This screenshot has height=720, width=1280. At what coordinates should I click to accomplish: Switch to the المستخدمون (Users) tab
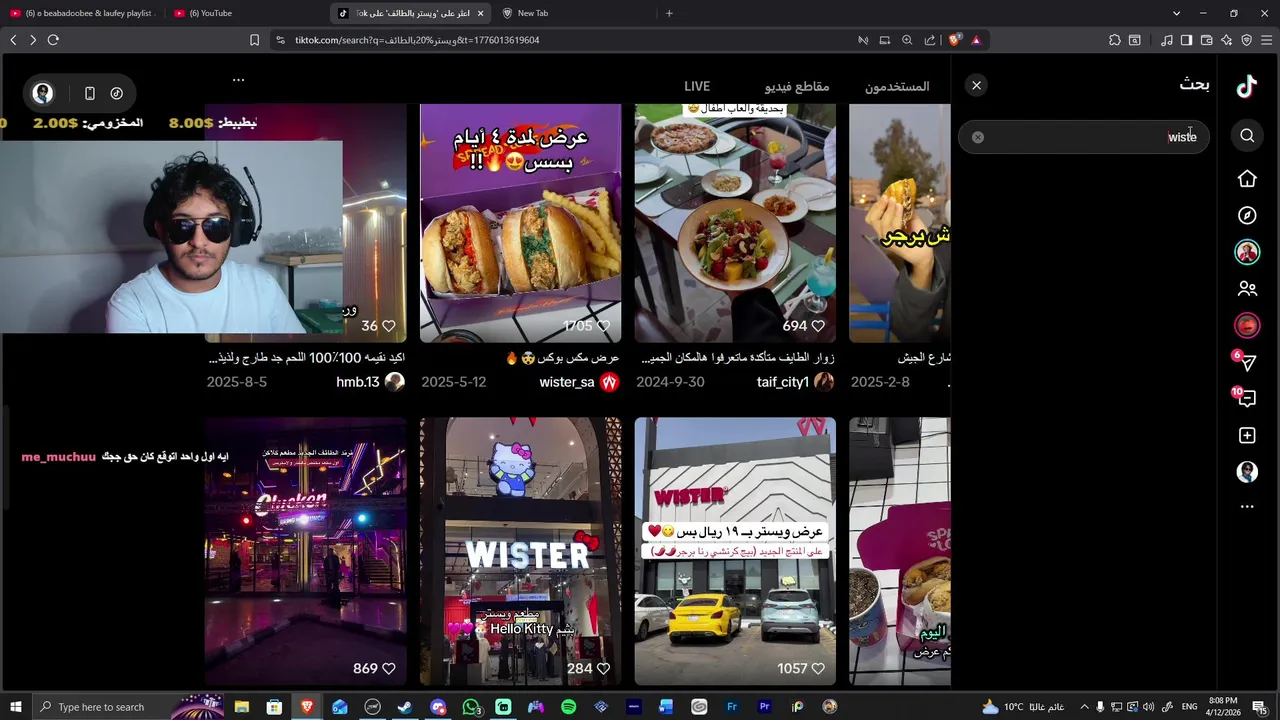point(897,87)
